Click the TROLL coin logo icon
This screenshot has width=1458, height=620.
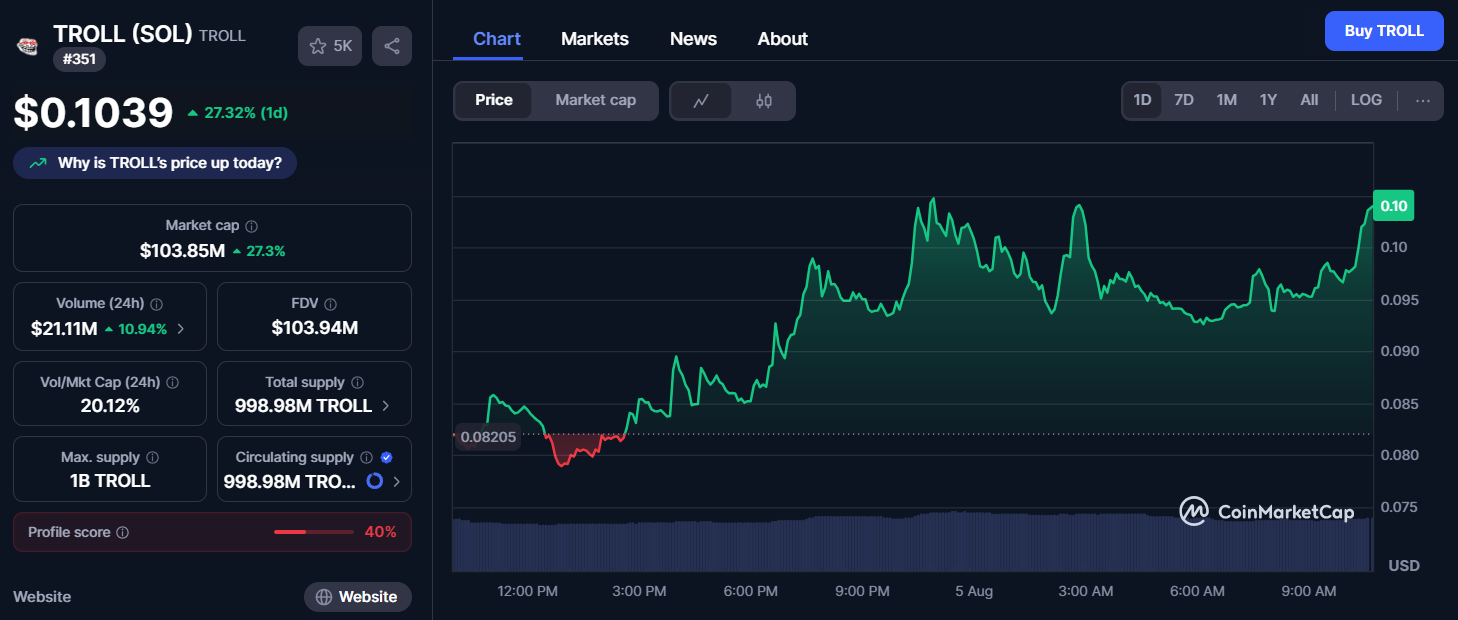(x=27, y=45)
